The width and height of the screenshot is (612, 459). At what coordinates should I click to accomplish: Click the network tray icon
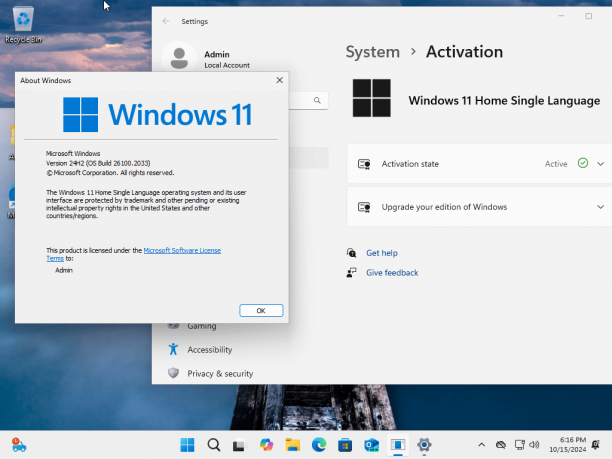(519, 445)
